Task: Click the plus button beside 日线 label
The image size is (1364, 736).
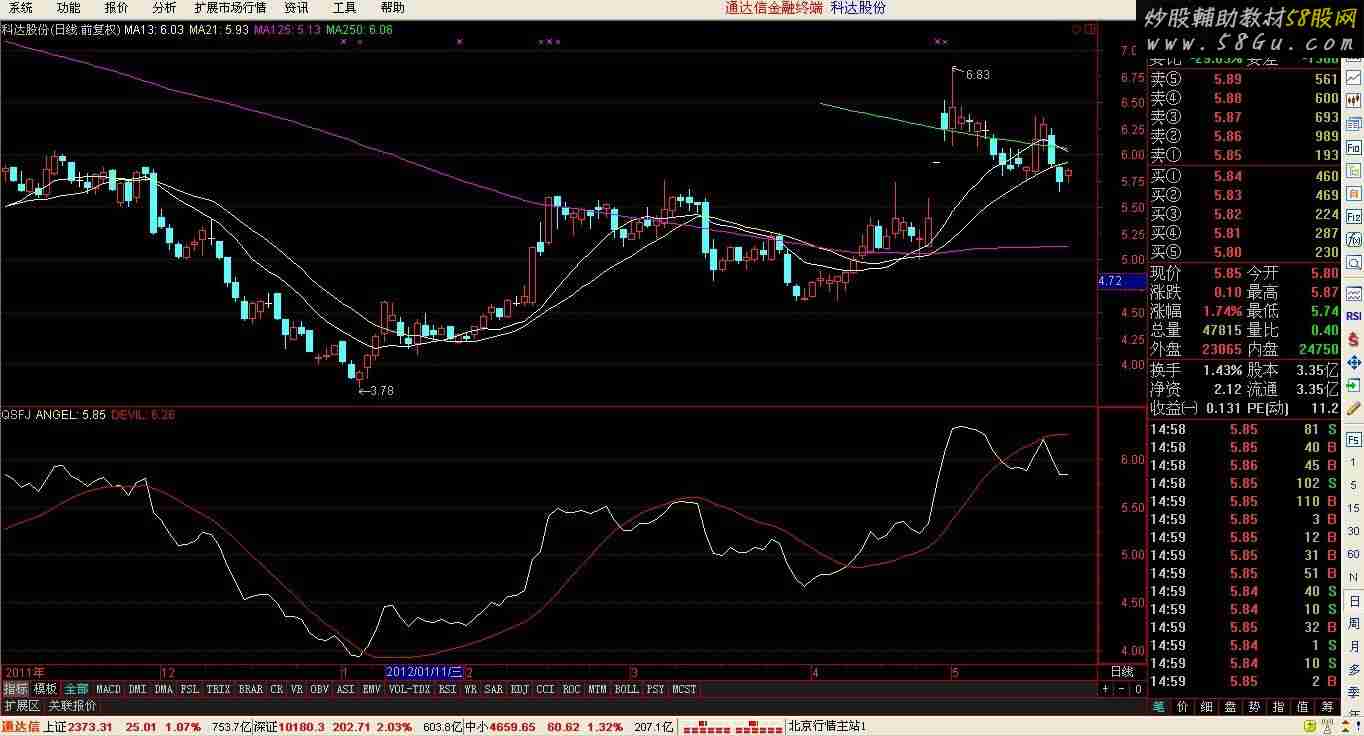Action: 1105,689
